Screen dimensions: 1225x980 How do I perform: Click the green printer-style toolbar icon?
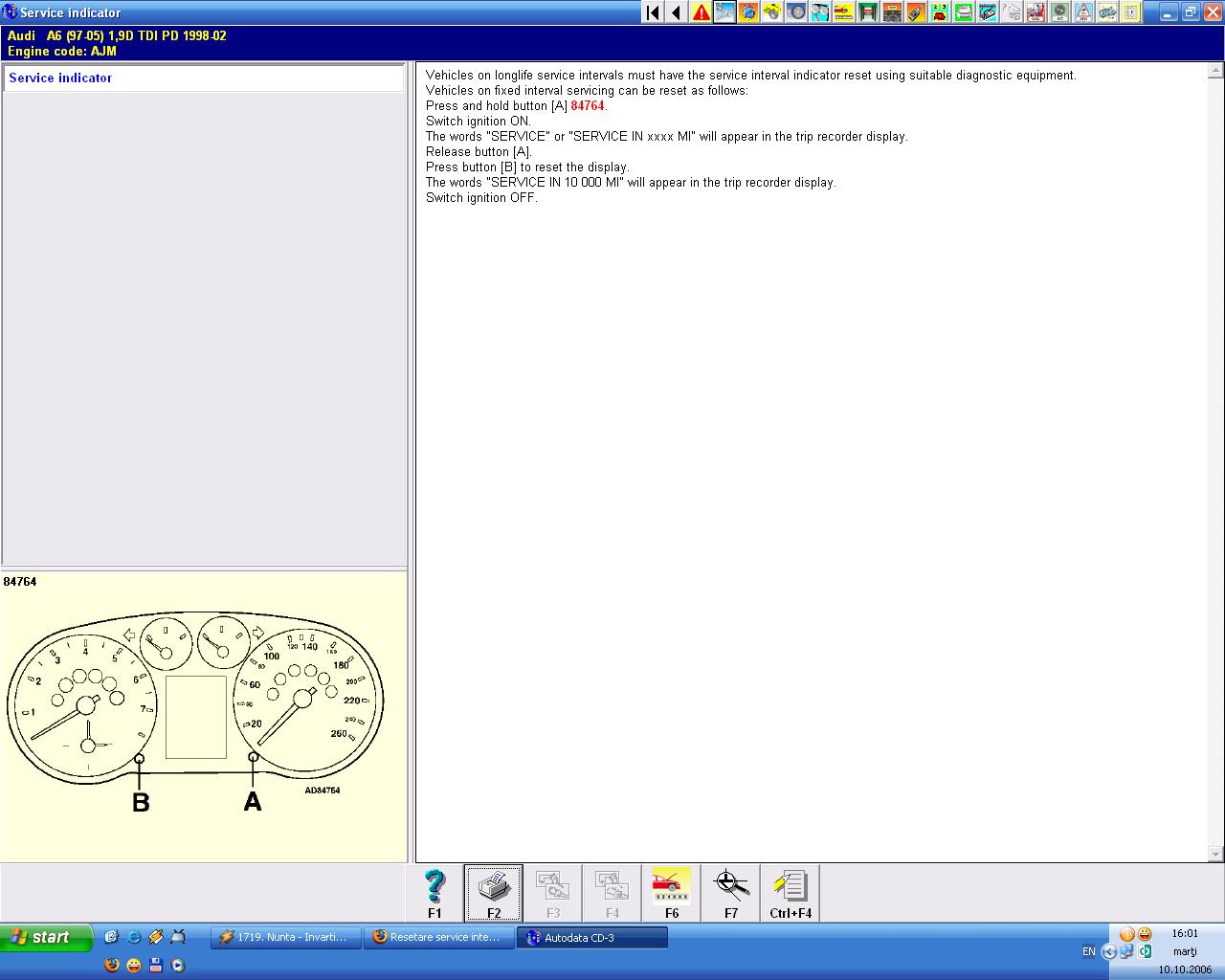coord(964,12)
